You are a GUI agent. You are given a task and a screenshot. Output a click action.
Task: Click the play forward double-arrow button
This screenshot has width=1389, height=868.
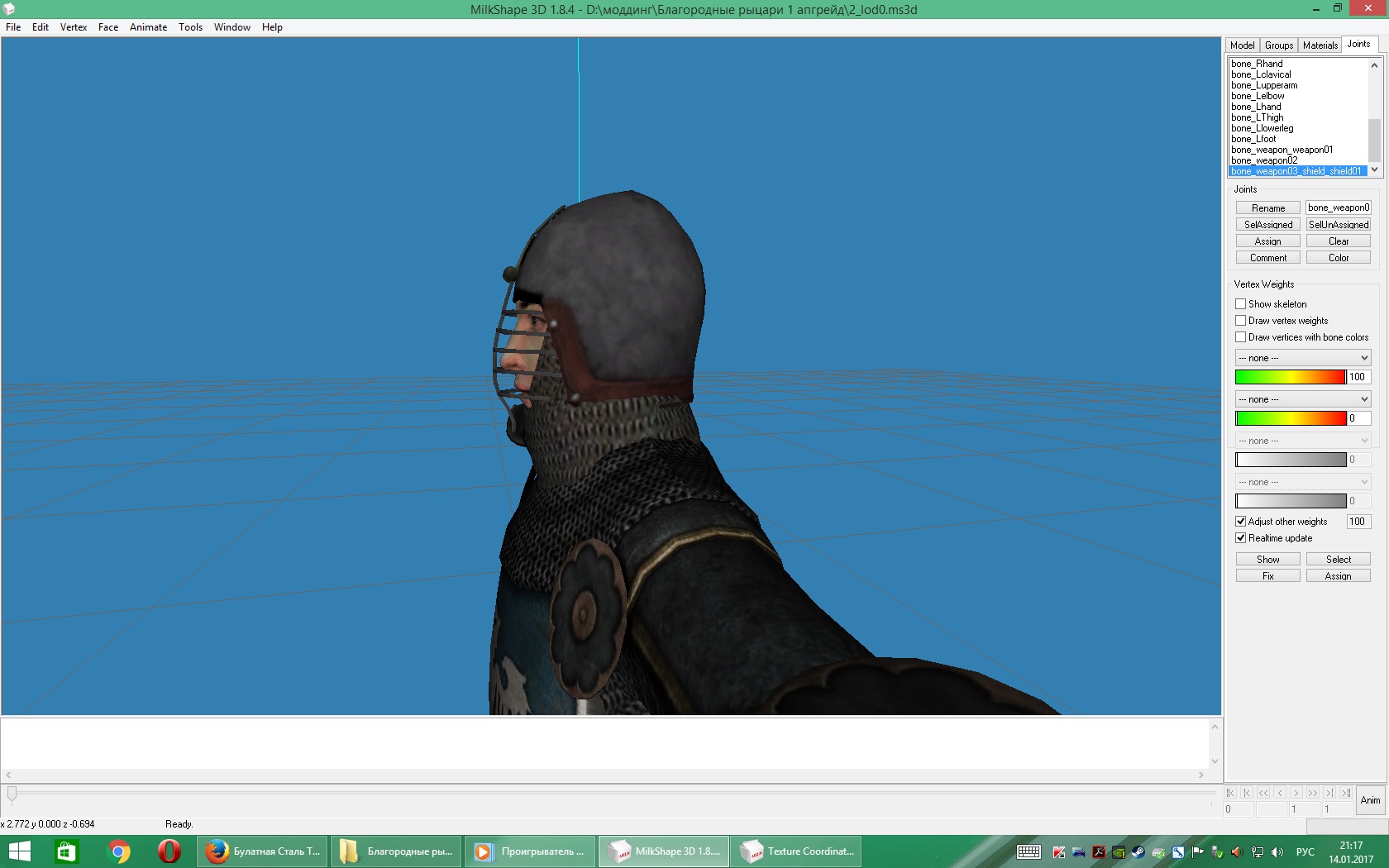pos(1313,793)
